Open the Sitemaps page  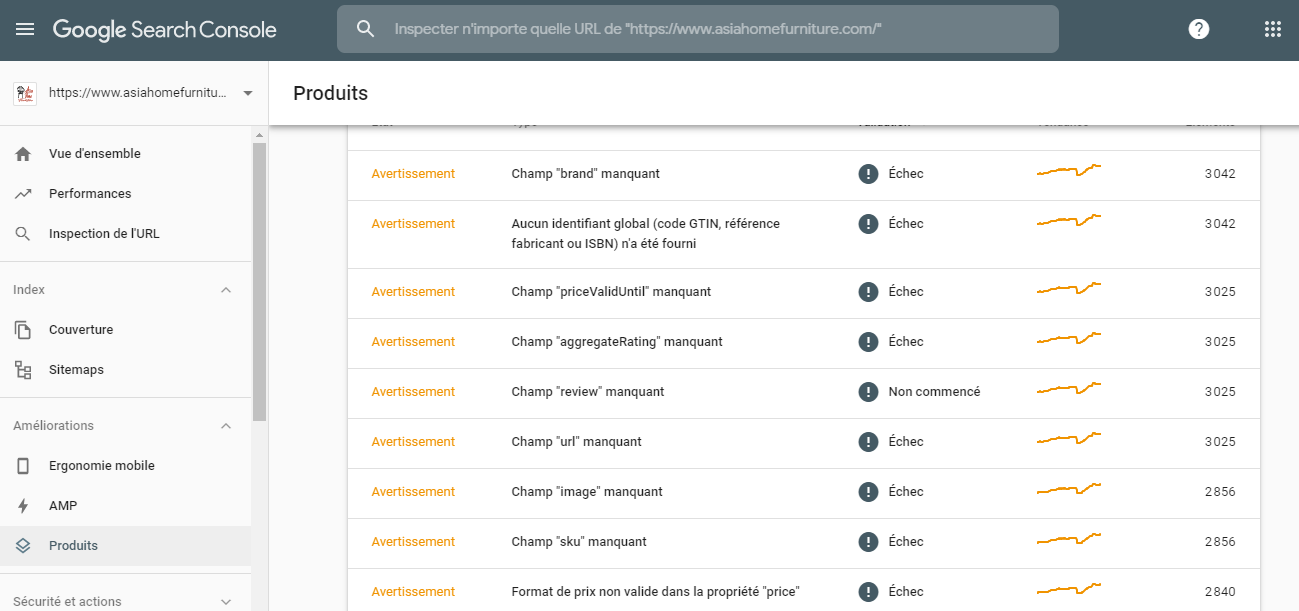click(x=126, y=370)
